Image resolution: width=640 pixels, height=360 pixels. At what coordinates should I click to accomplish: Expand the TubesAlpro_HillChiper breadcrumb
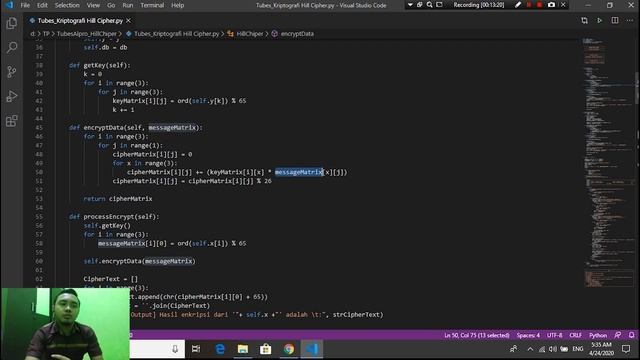click(x=87, y=34)
